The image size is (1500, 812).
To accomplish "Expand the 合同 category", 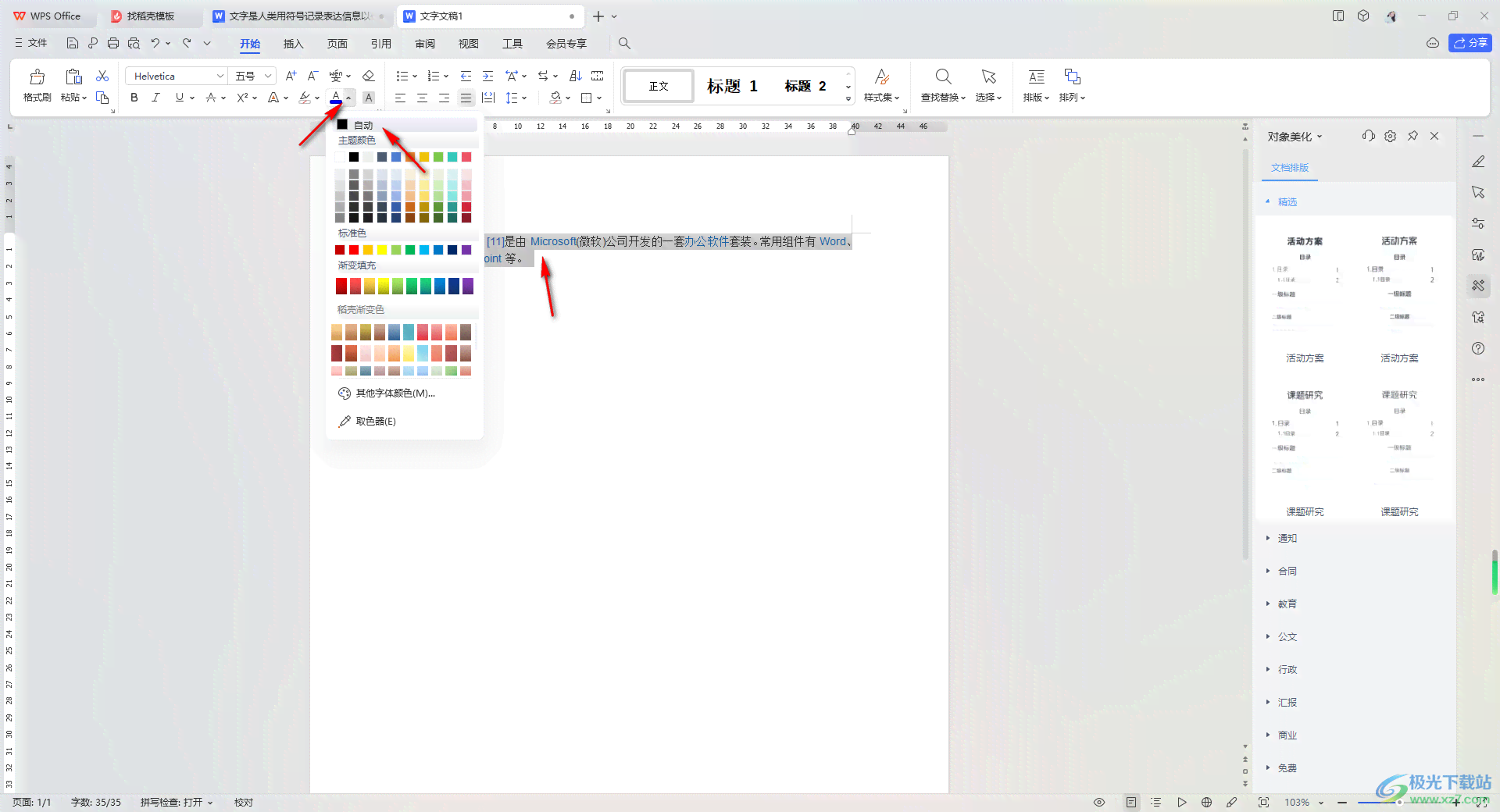I will click(1268, 571).
